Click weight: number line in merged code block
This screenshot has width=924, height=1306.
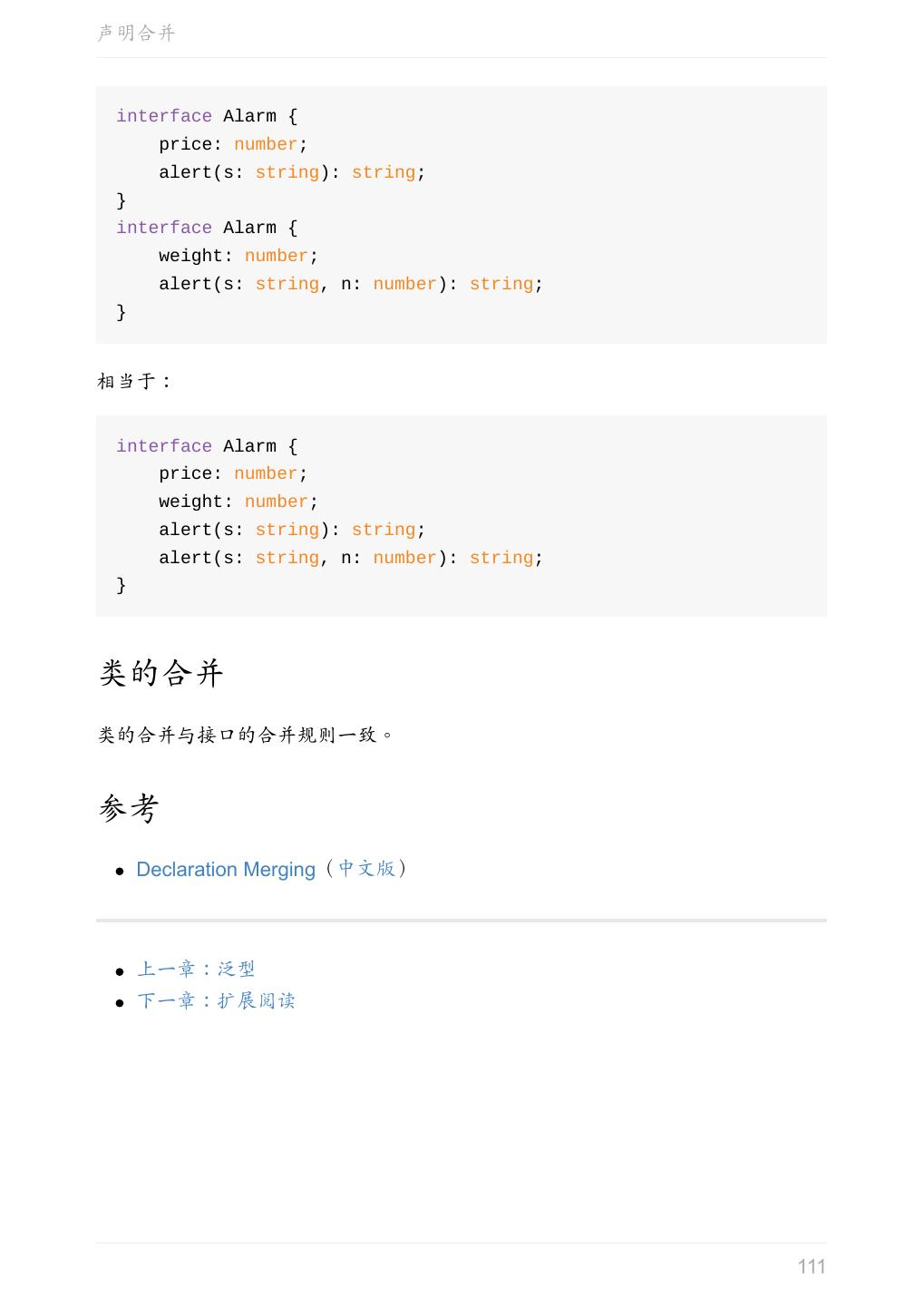point(238,502)
